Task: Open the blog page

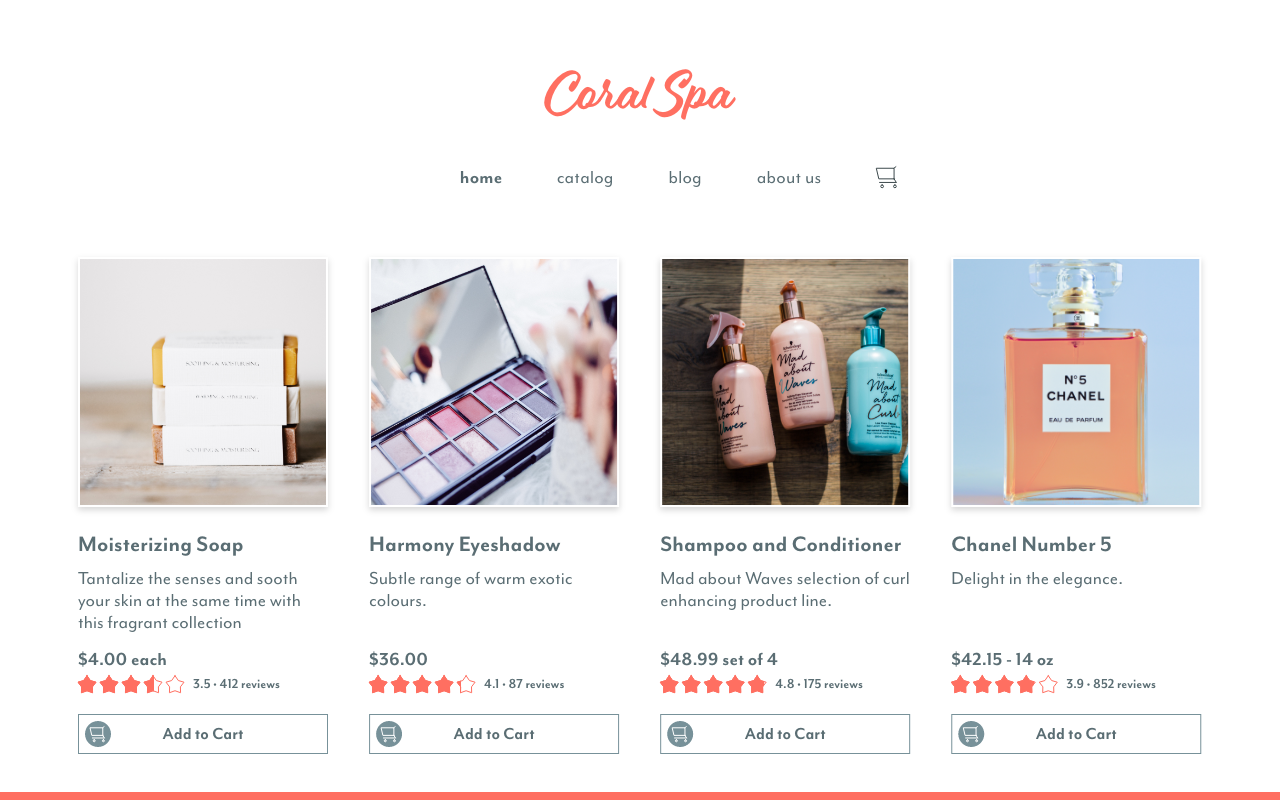Action: coord(685,178)
